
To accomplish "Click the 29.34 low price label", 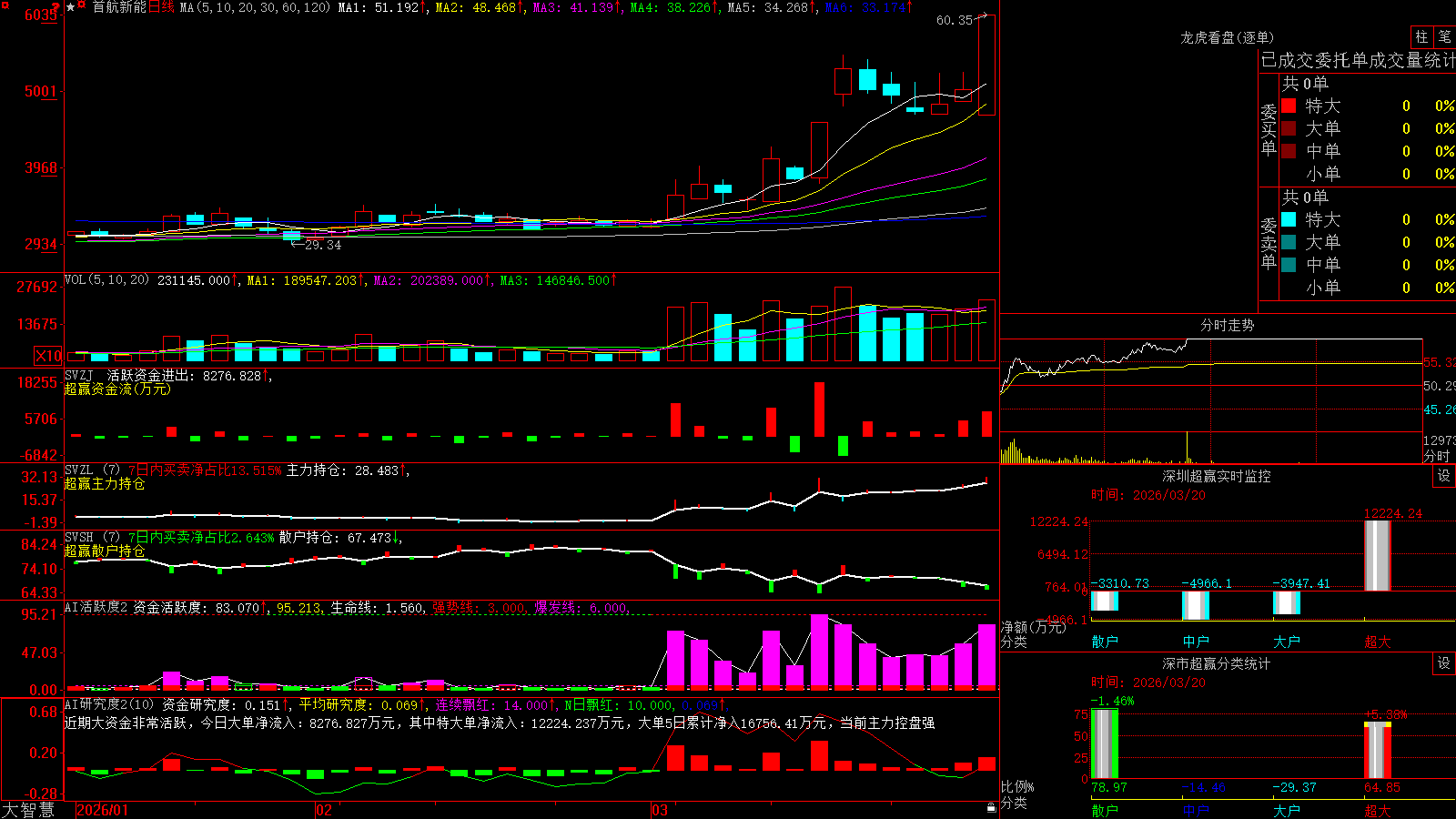I will click(x=322, y=245).
